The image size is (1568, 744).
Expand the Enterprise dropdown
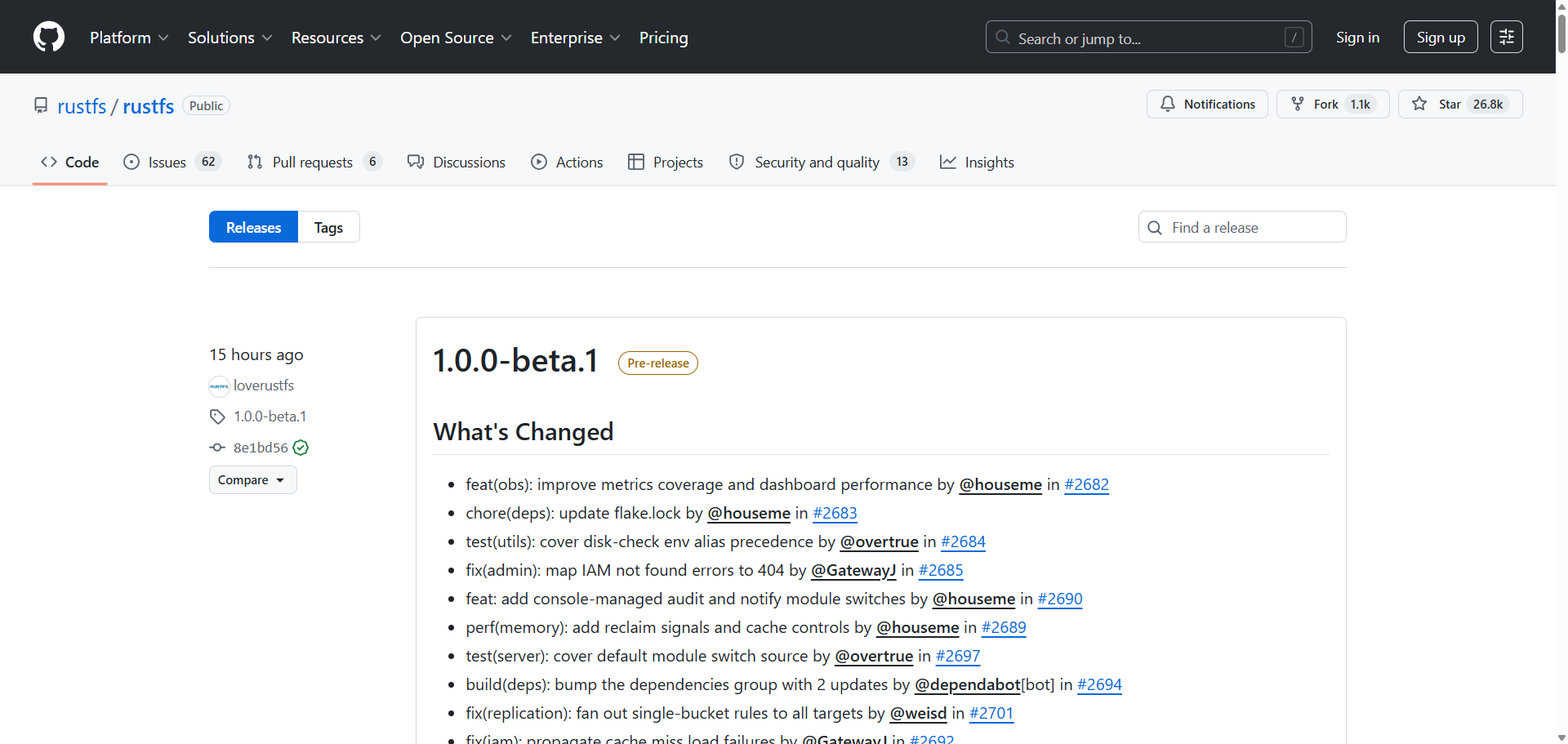click(575, 38)
